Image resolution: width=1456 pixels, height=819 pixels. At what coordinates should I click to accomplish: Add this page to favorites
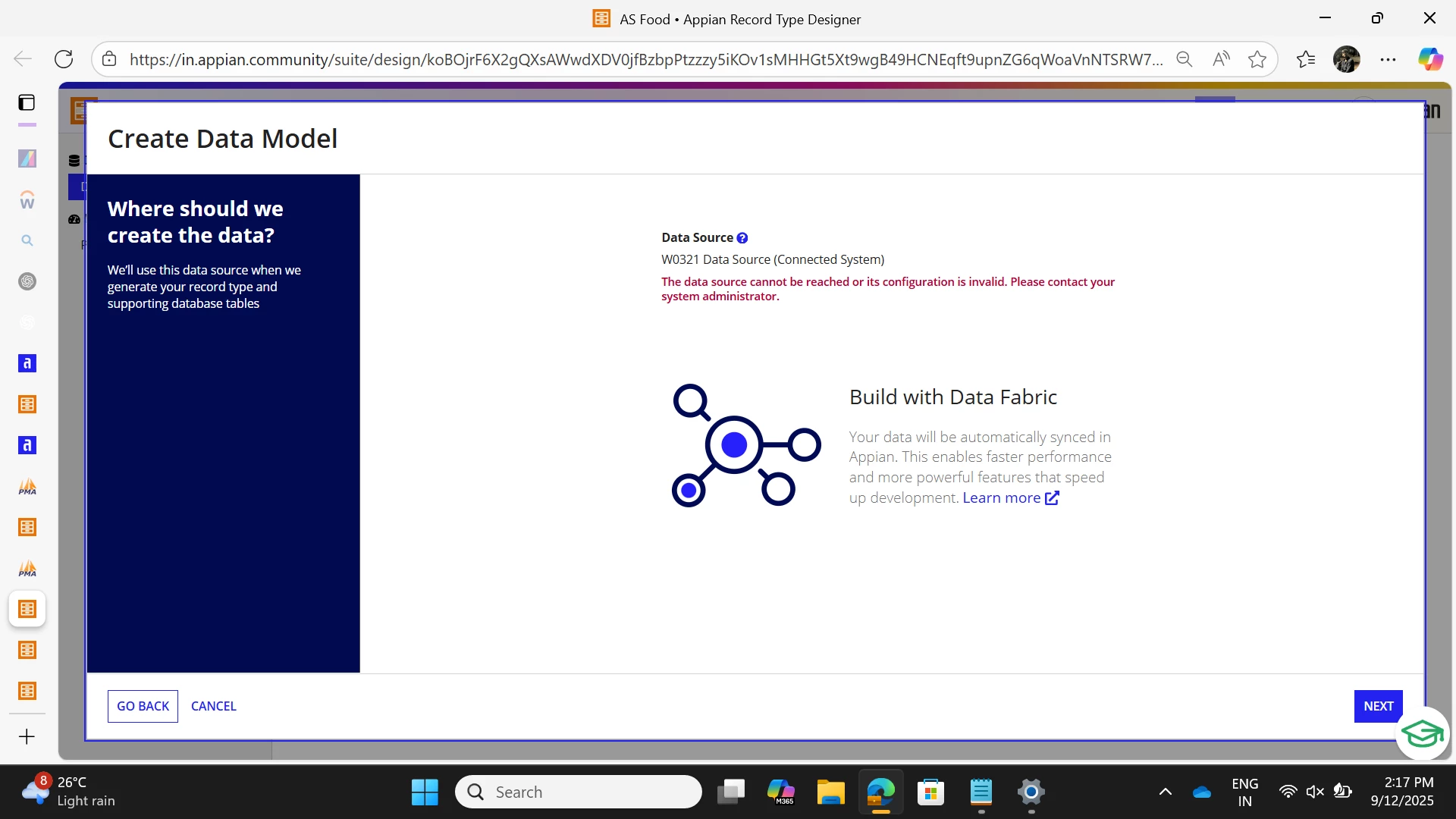coord(1257,59)
